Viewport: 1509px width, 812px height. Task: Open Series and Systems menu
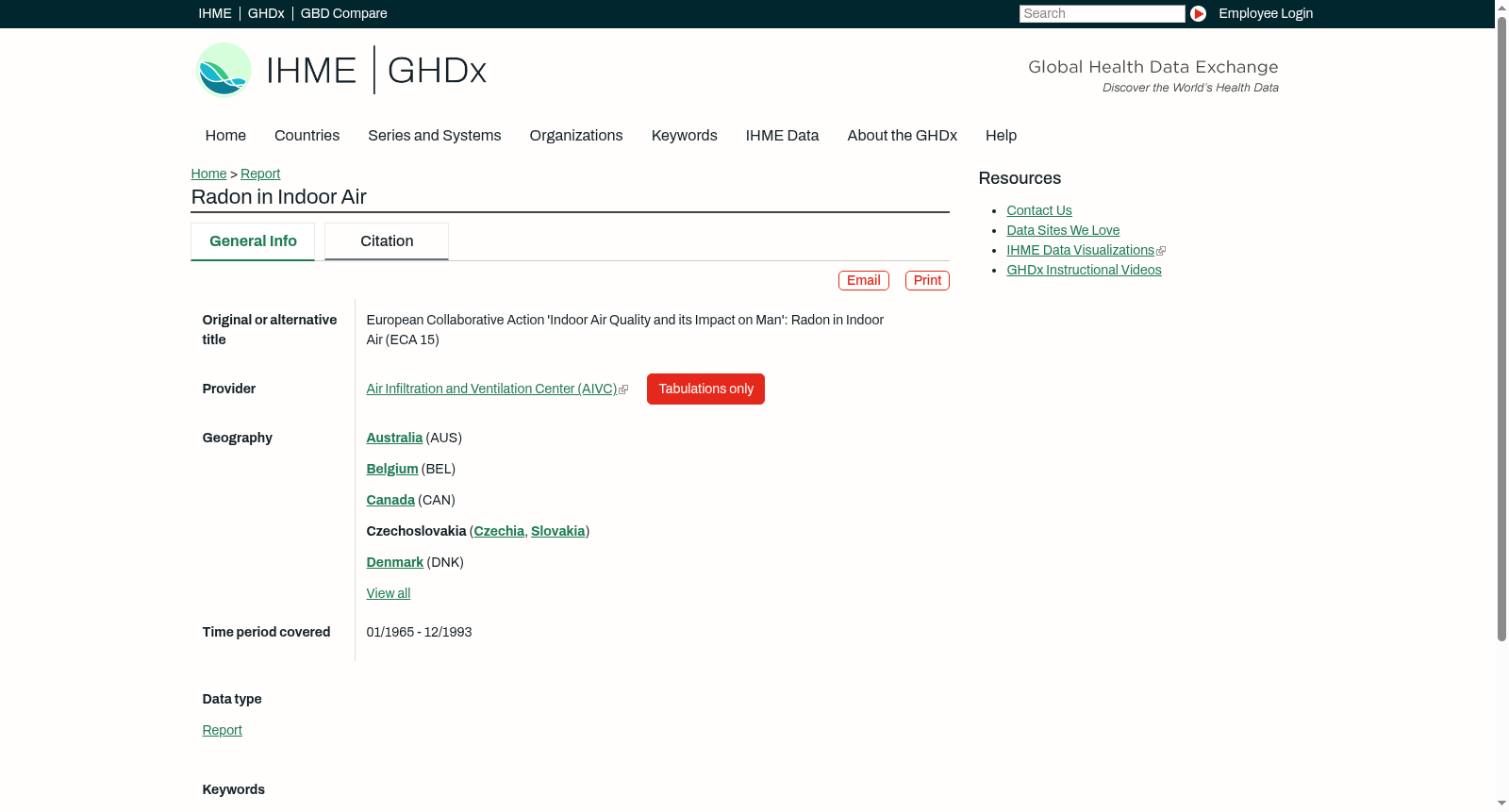coord(435,136)
